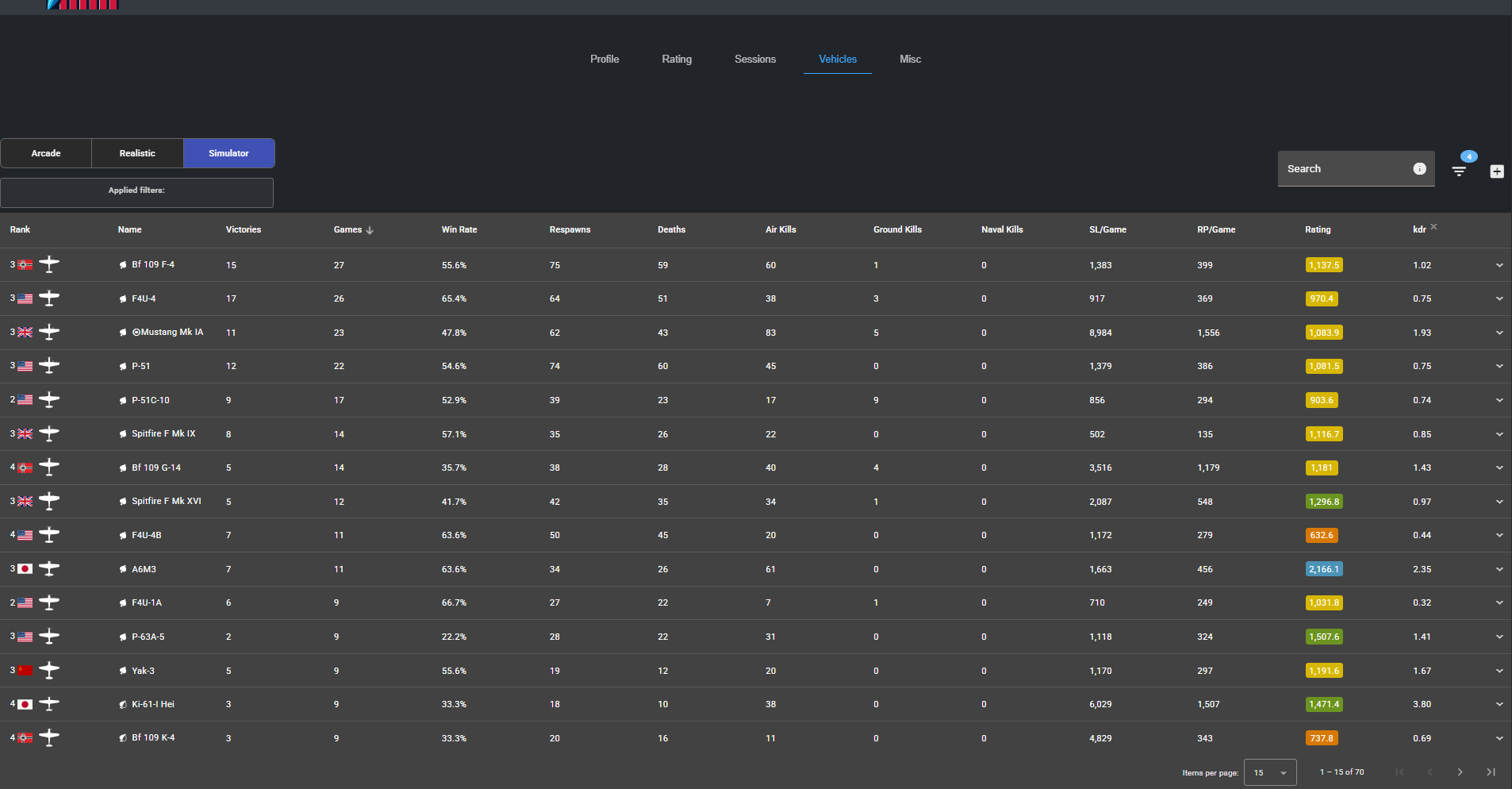Jump to the first page

tap(1400, 772)
